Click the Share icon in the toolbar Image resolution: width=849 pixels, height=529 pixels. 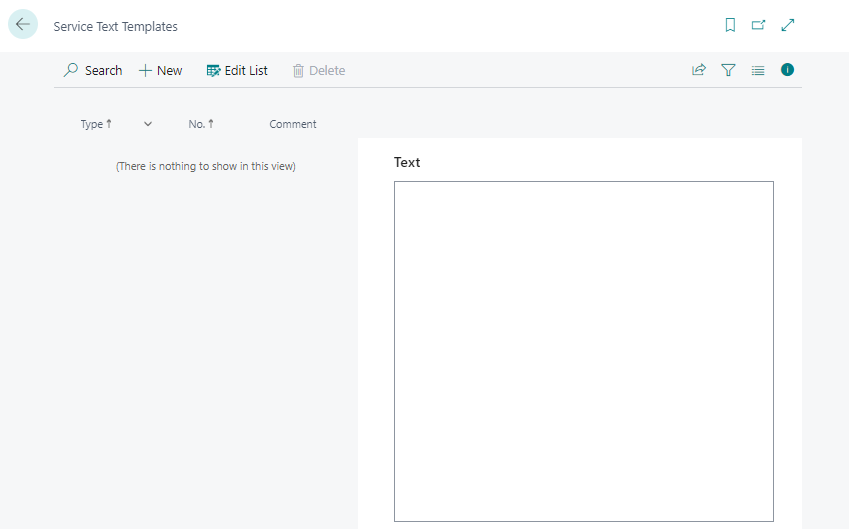pyautogui.click(x=699, y=70)
